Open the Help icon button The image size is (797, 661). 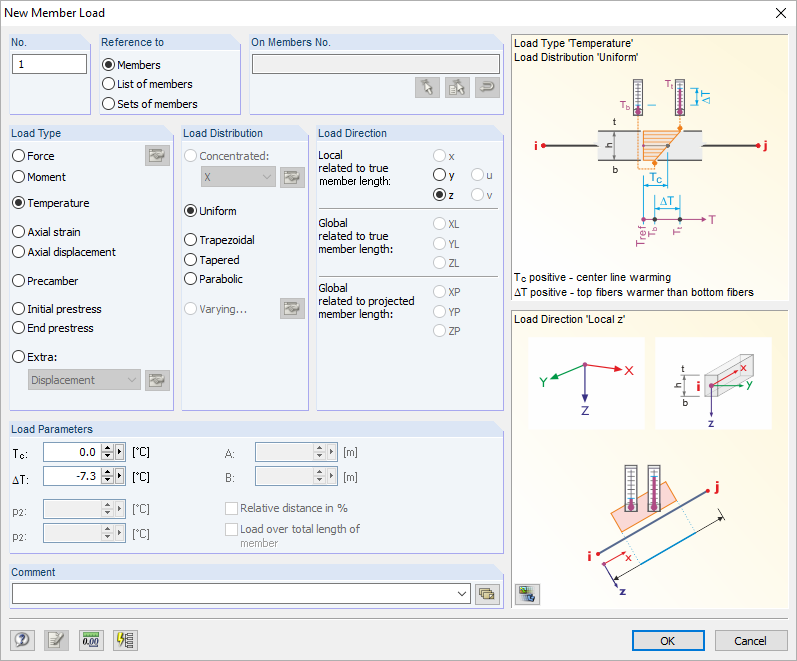(22, 640)
